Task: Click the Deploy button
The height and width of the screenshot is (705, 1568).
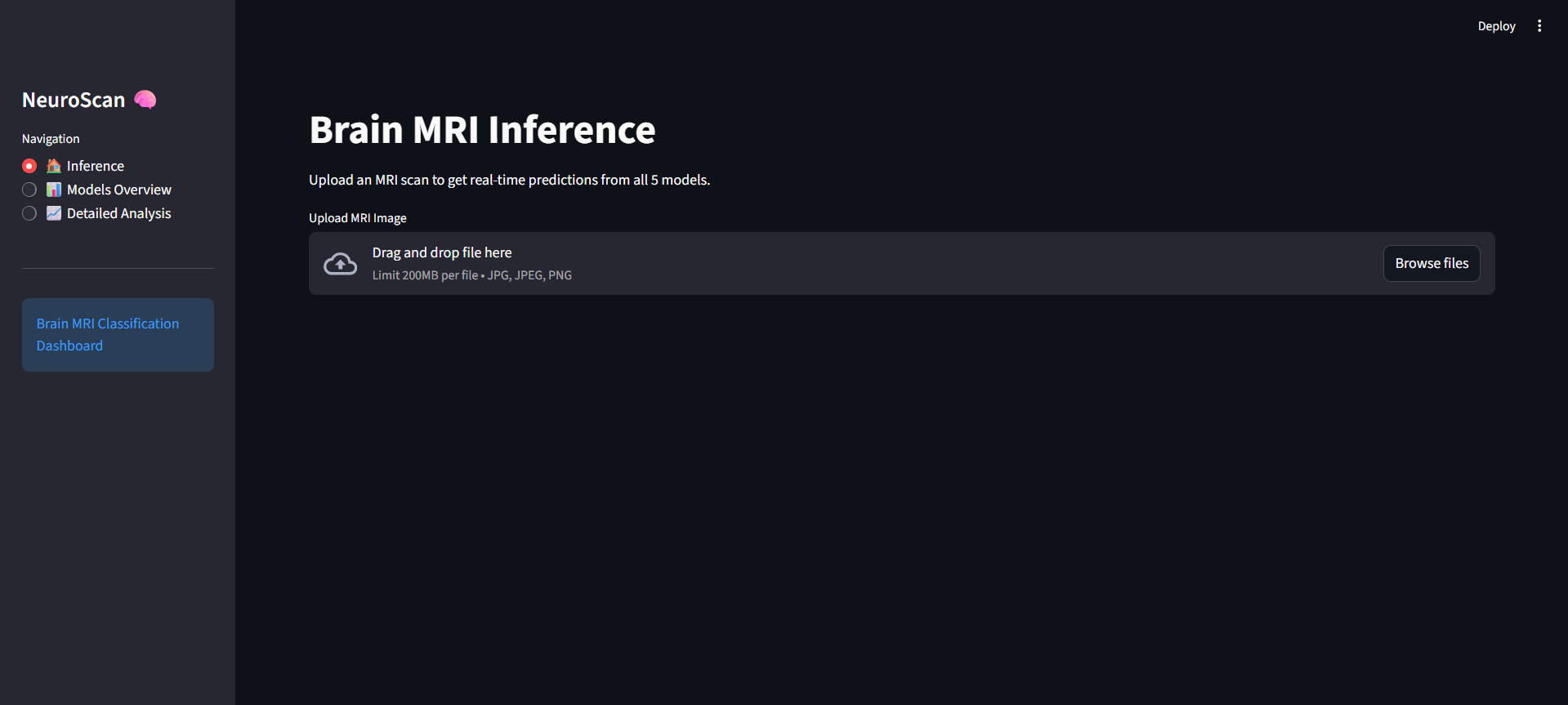Action: (x=1496, y=26)
